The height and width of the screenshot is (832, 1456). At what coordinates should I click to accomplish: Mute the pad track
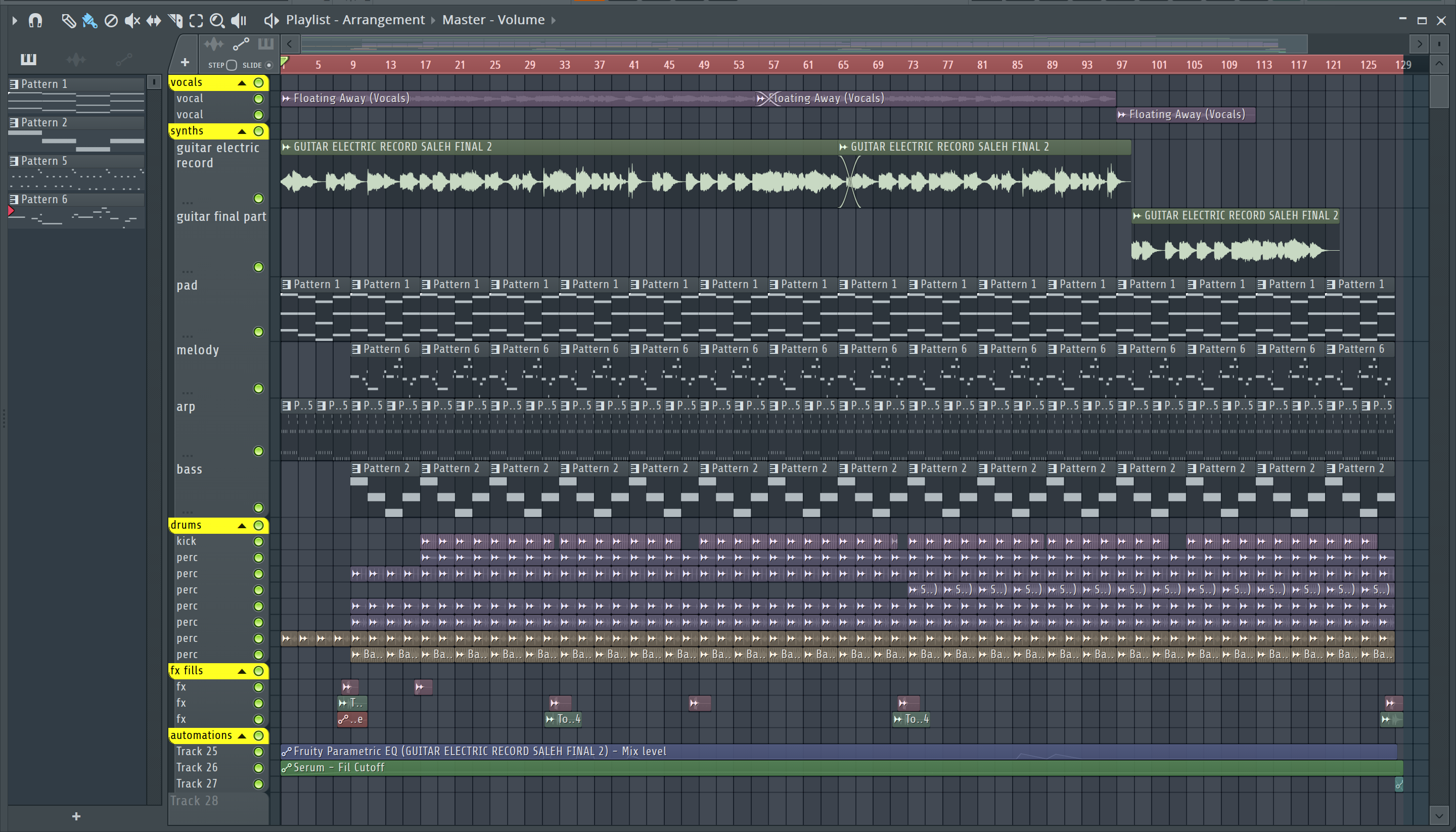[x=258, y=332]
